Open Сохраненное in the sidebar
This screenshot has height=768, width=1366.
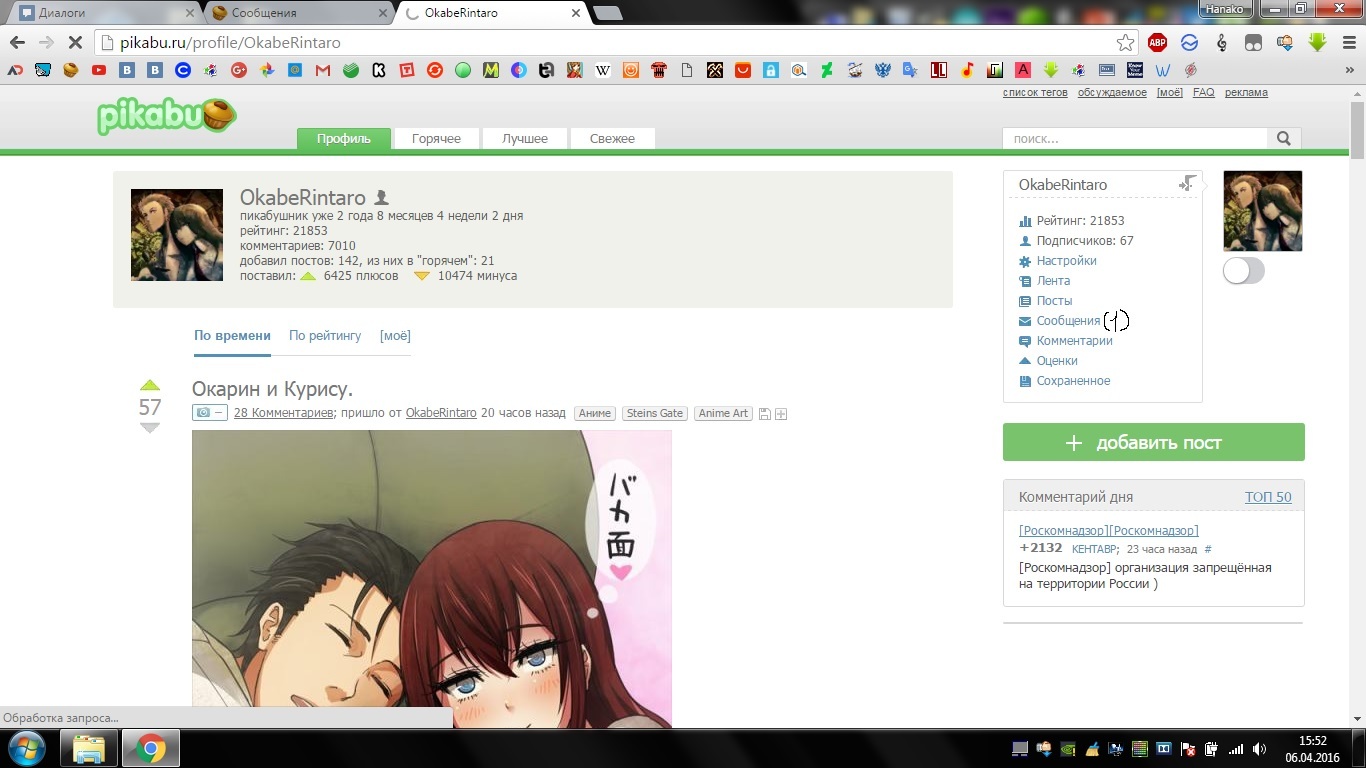pyautogui.click(x=1073, y=381)
